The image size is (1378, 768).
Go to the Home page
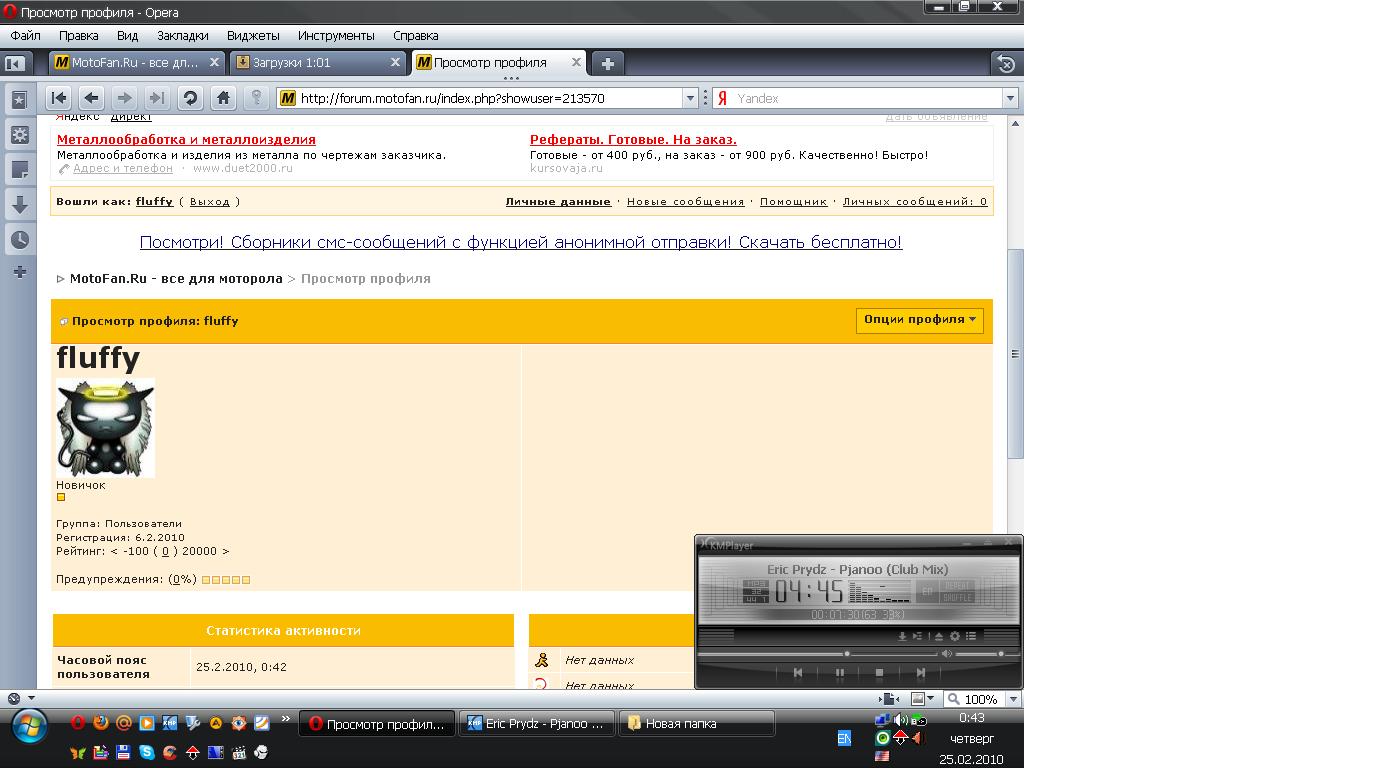click(x=223, y=98)
